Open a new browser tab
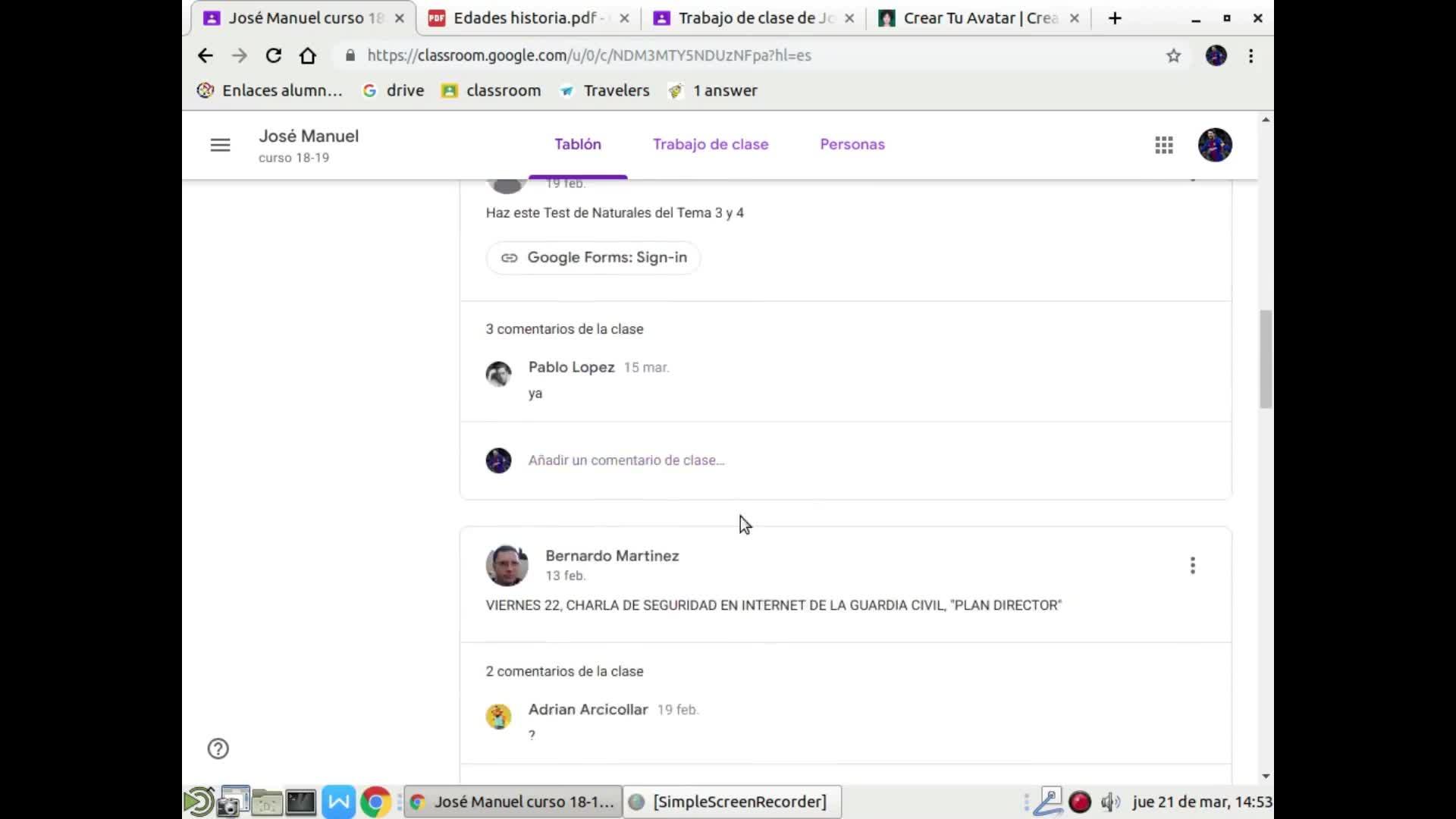 click(1115, 18)
